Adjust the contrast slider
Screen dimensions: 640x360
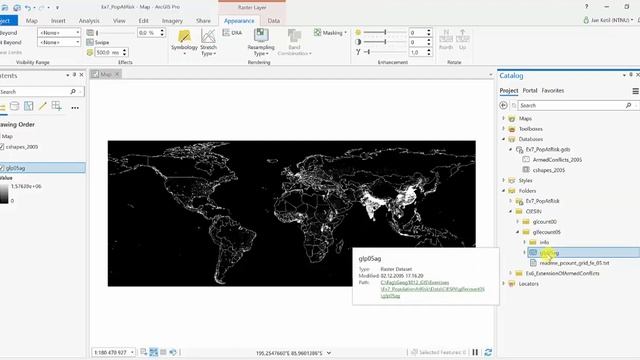point(384,42)
